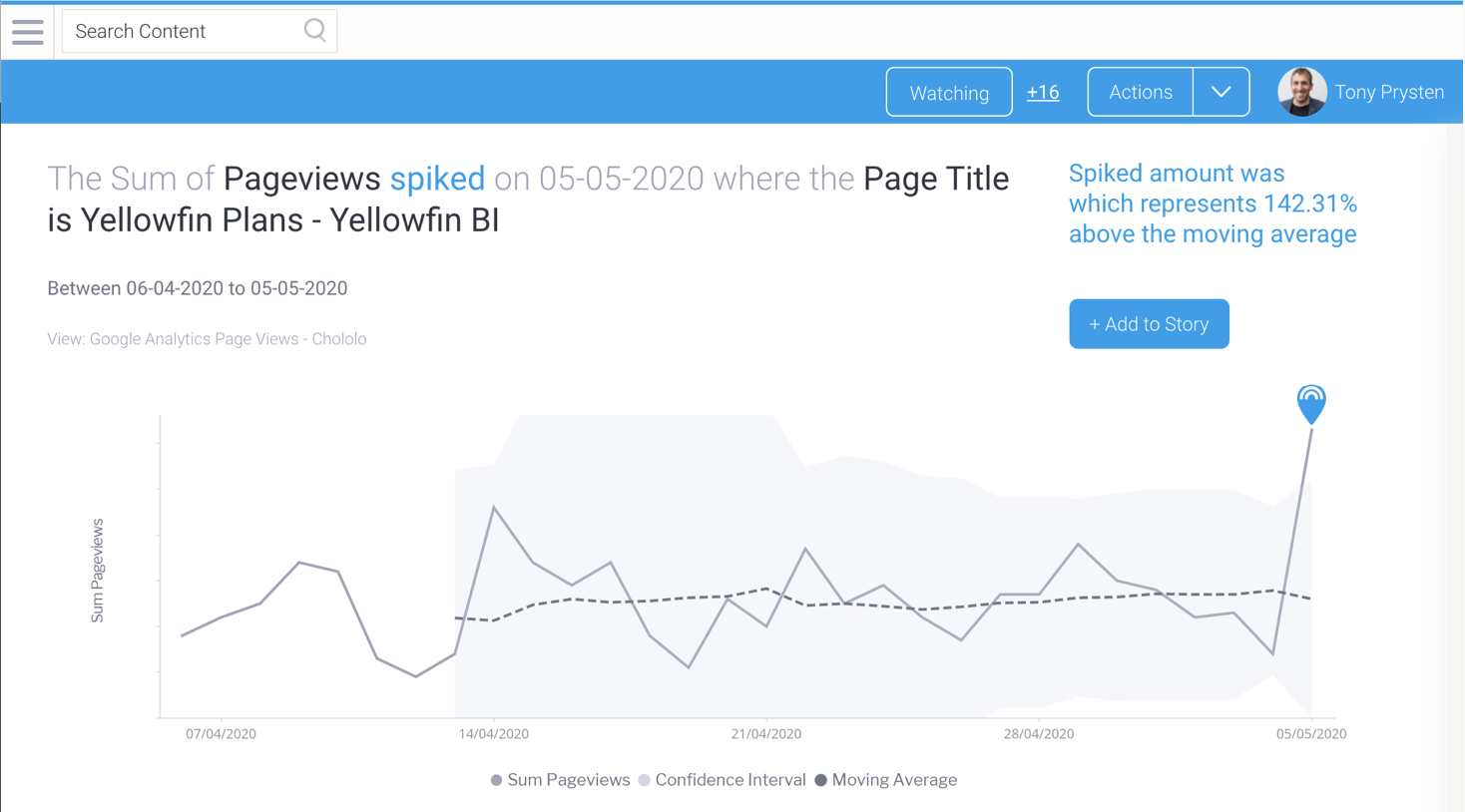Click the blue "spiked" word in headline
Image resolution: width=1465 pixels, height=812 pixels.
coord(437,179)
